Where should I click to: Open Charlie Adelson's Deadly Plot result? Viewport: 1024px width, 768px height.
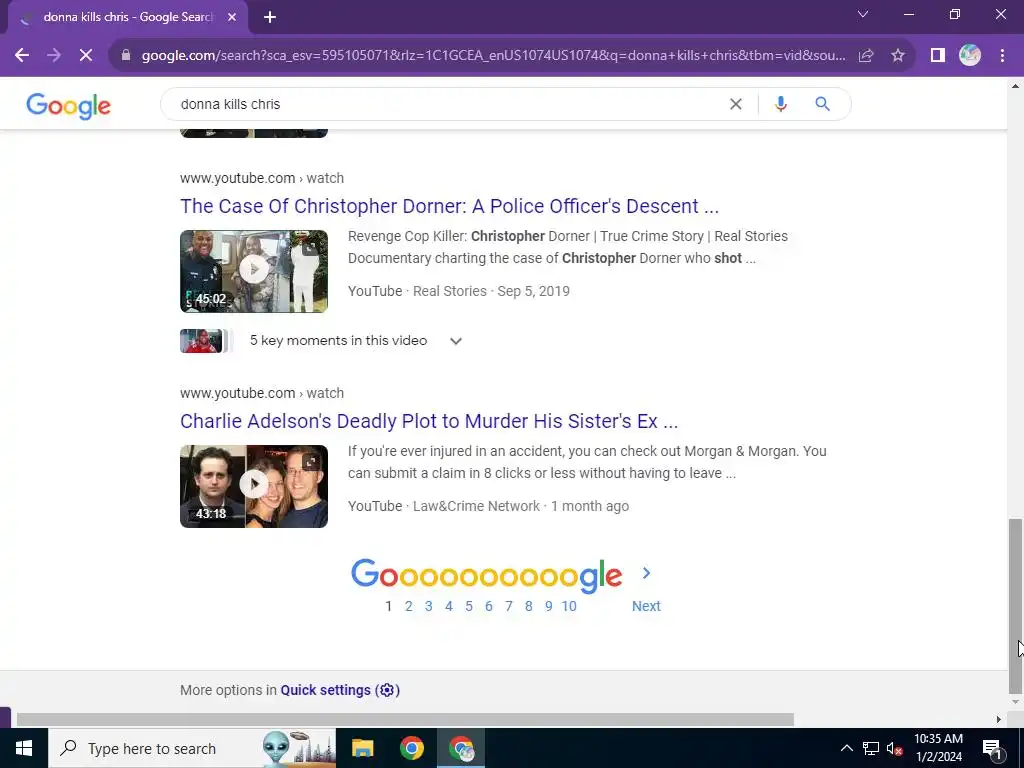(429, 421)
